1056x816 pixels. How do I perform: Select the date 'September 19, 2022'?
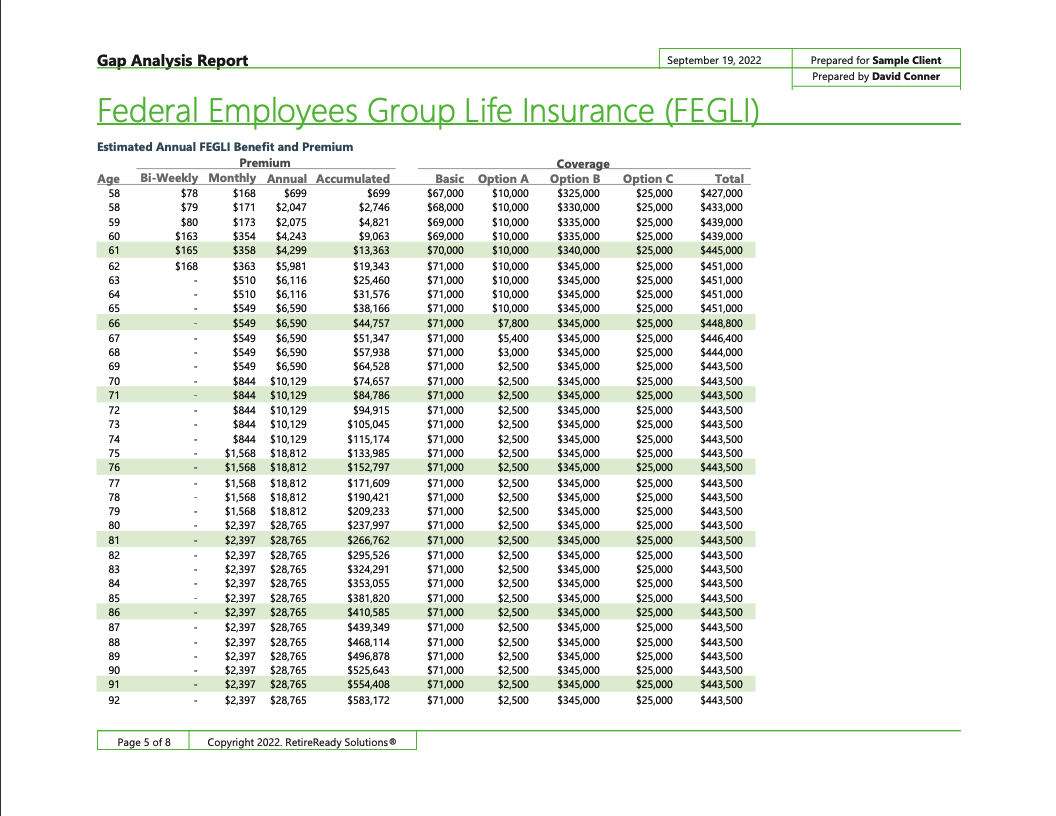[x=714, y=60]
